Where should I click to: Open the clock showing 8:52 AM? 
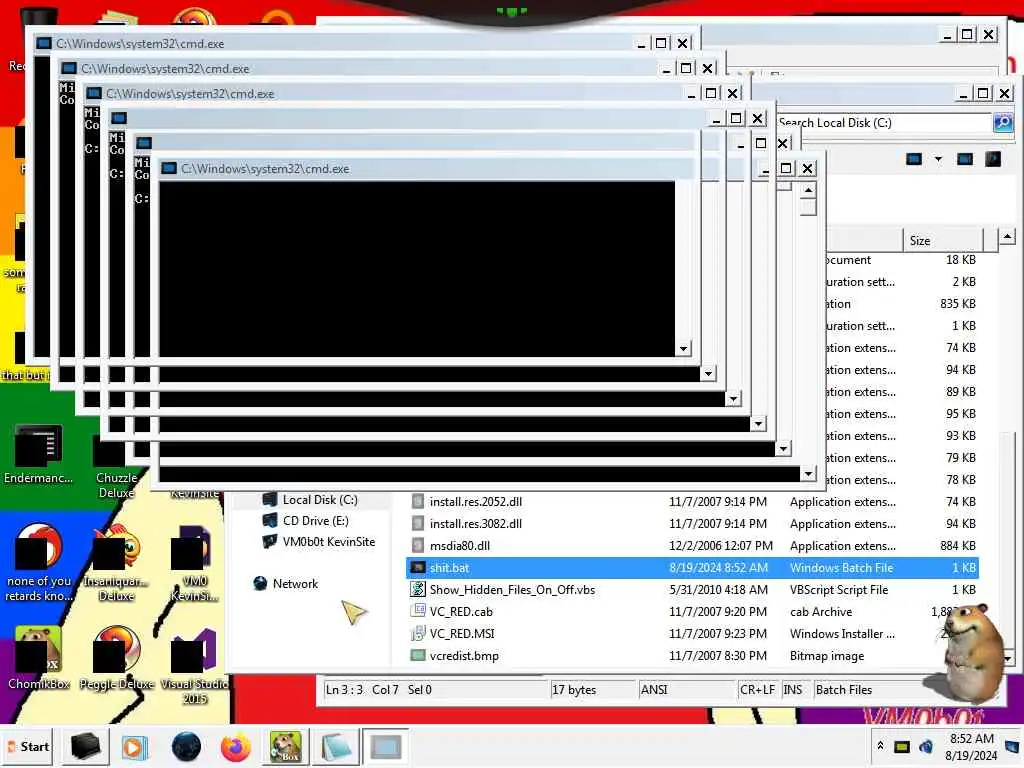pyautogui.click(x=971, y=746)
